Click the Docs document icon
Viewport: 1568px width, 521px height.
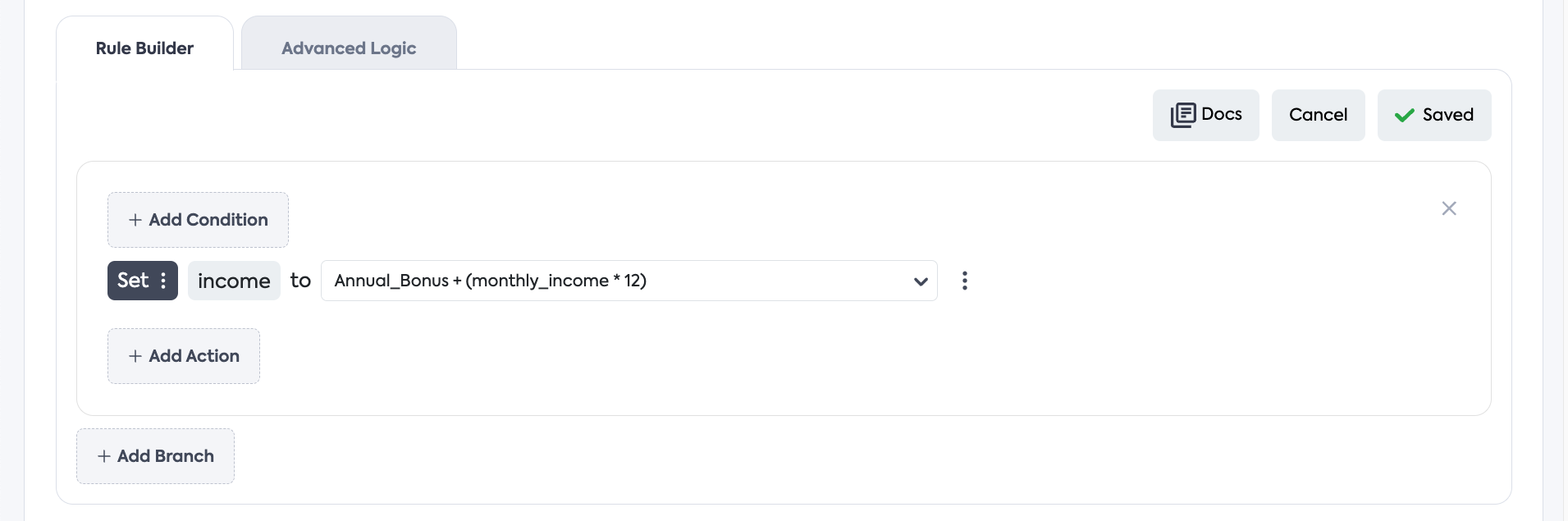point(1182,115)
